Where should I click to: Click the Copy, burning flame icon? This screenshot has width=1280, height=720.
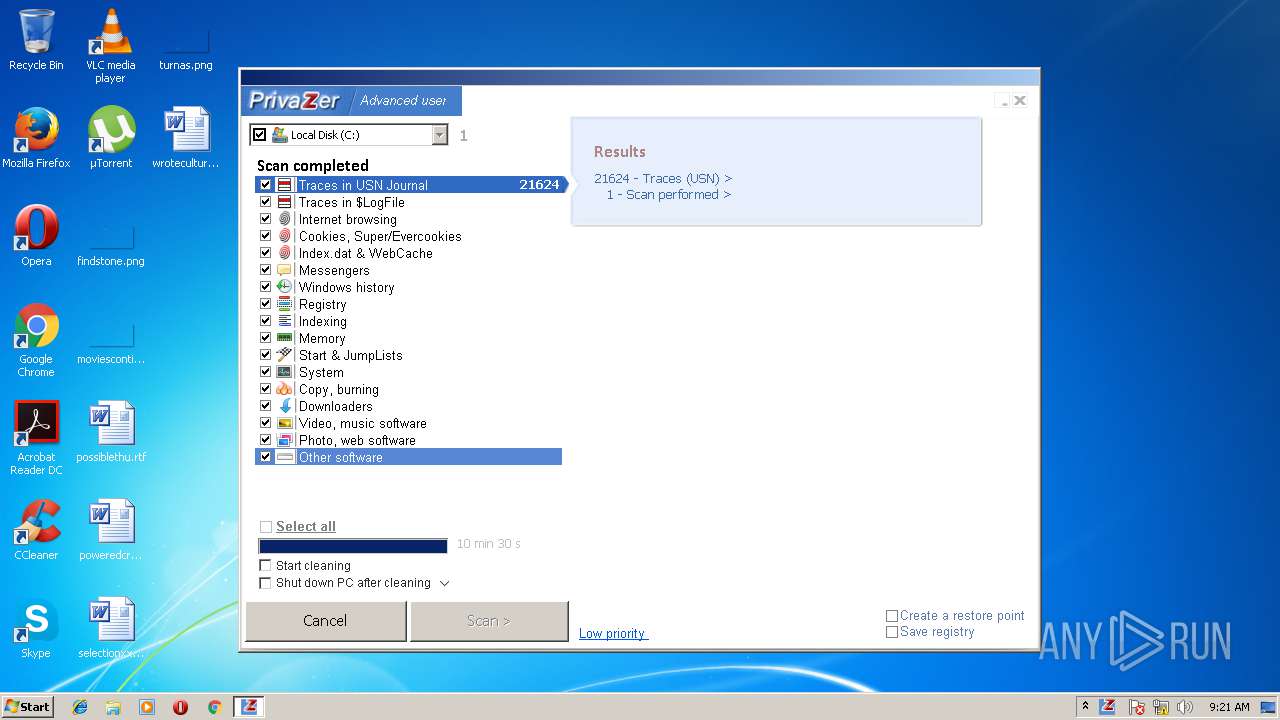[x=285, y=389]
